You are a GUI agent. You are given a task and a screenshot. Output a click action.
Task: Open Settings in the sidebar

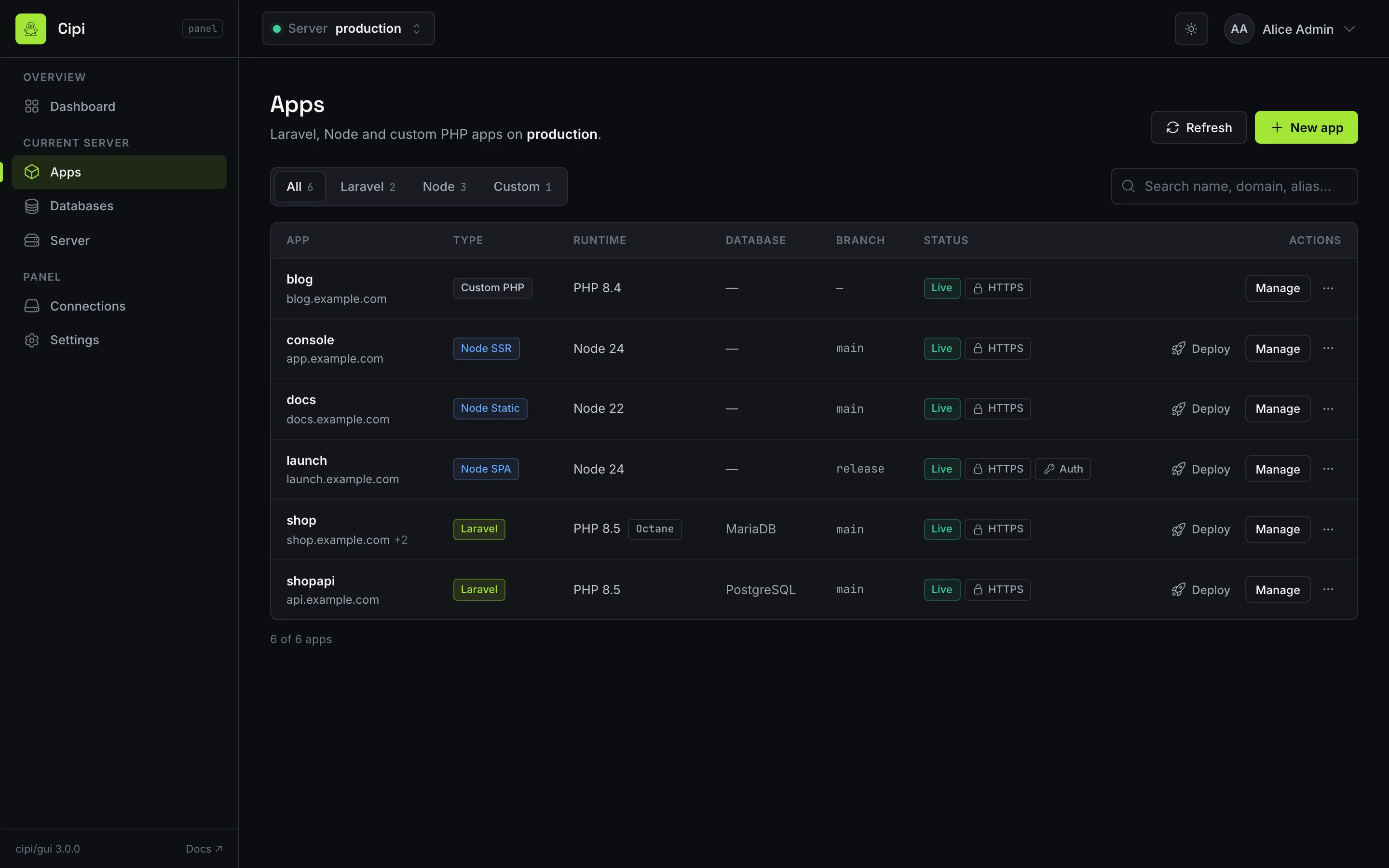coord(119,340)
